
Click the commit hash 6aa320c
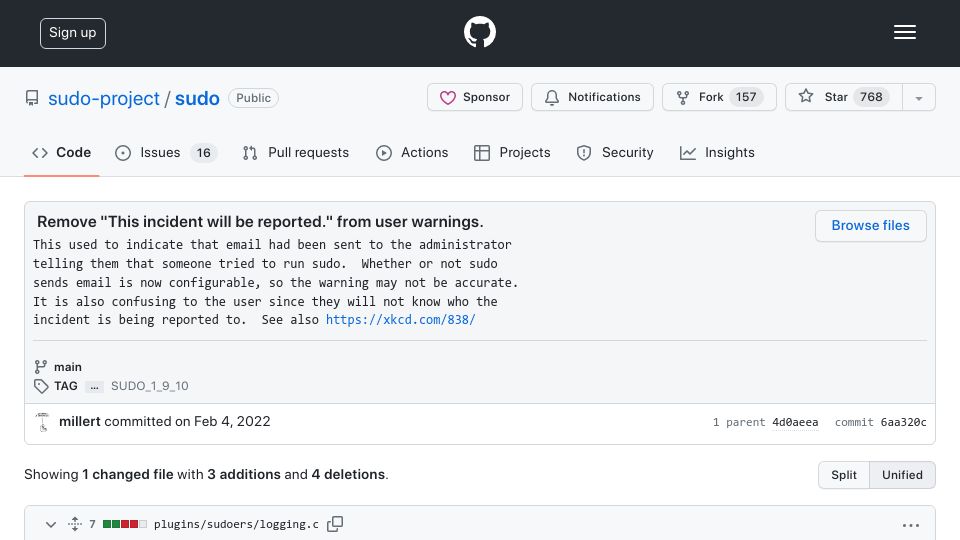[903, 422]
